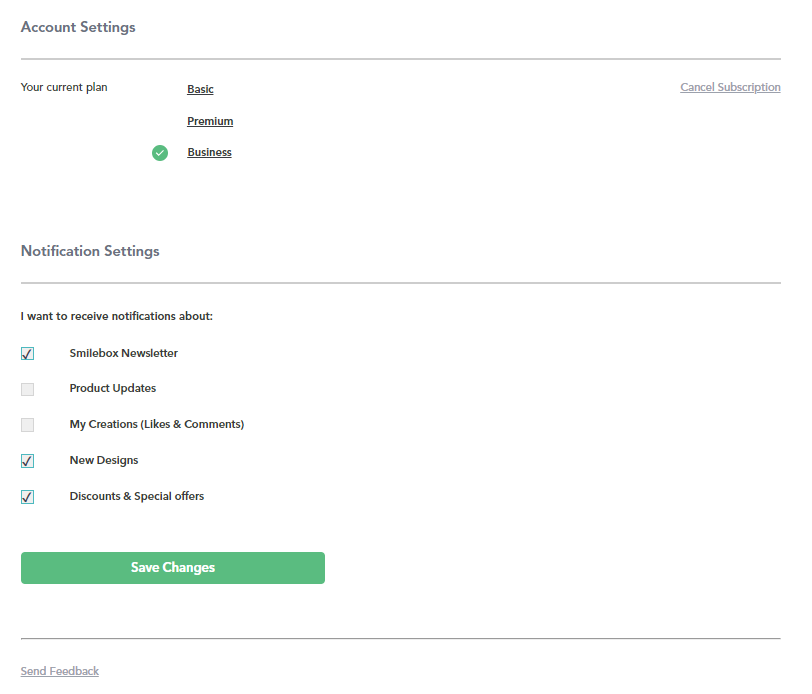Disable the New Designs checkbox
This screenshot has width=812, height=694.
click(27, 461)
